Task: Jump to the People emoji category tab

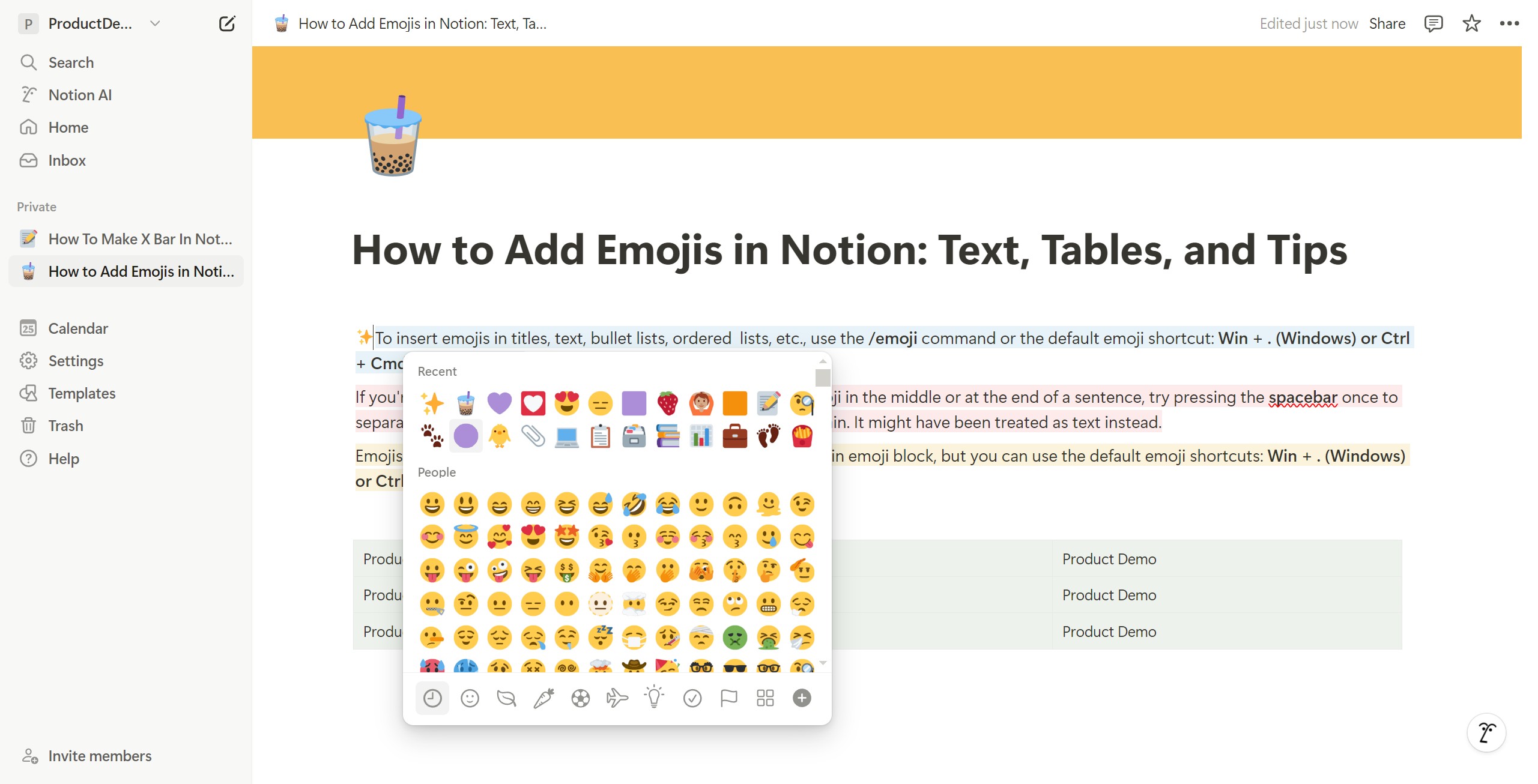Action: pyautogui.click(x=470, y=698)
